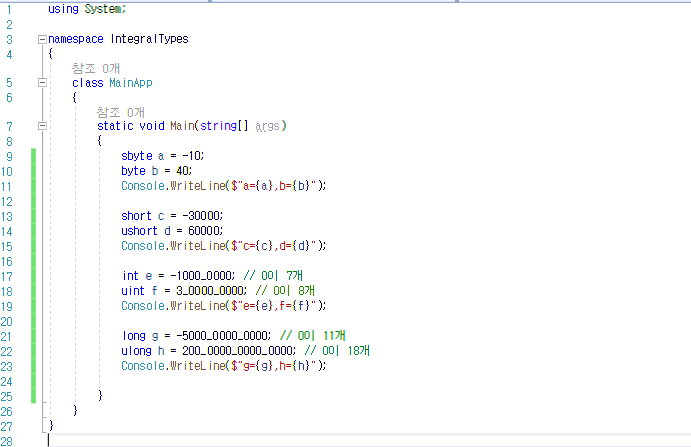Click the comment '// 0이 8개'
Image resolution: width=691 pixels, height=447 pixels.
pyautogui.click(x=285, y=291)
